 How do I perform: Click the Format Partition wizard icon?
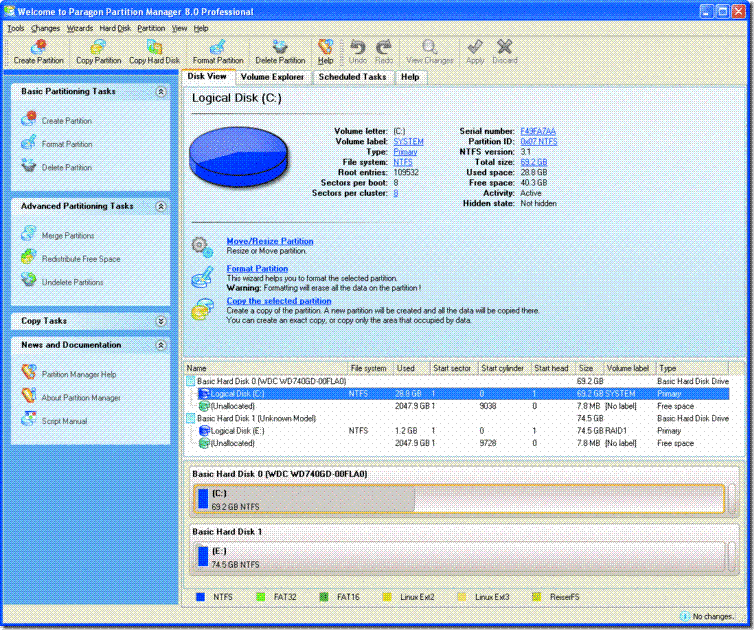[x=202, y=277]
